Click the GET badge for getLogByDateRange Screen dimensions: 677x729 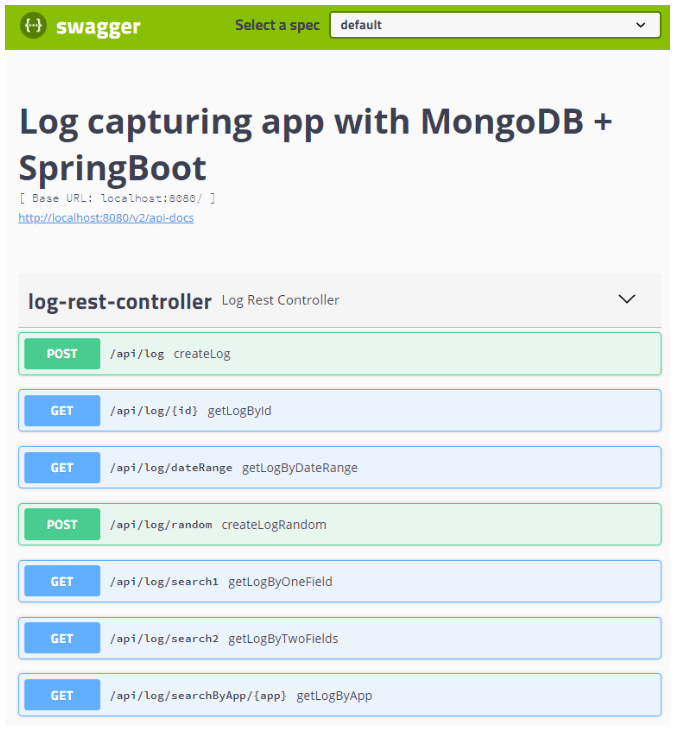click(x=62, y=468)
